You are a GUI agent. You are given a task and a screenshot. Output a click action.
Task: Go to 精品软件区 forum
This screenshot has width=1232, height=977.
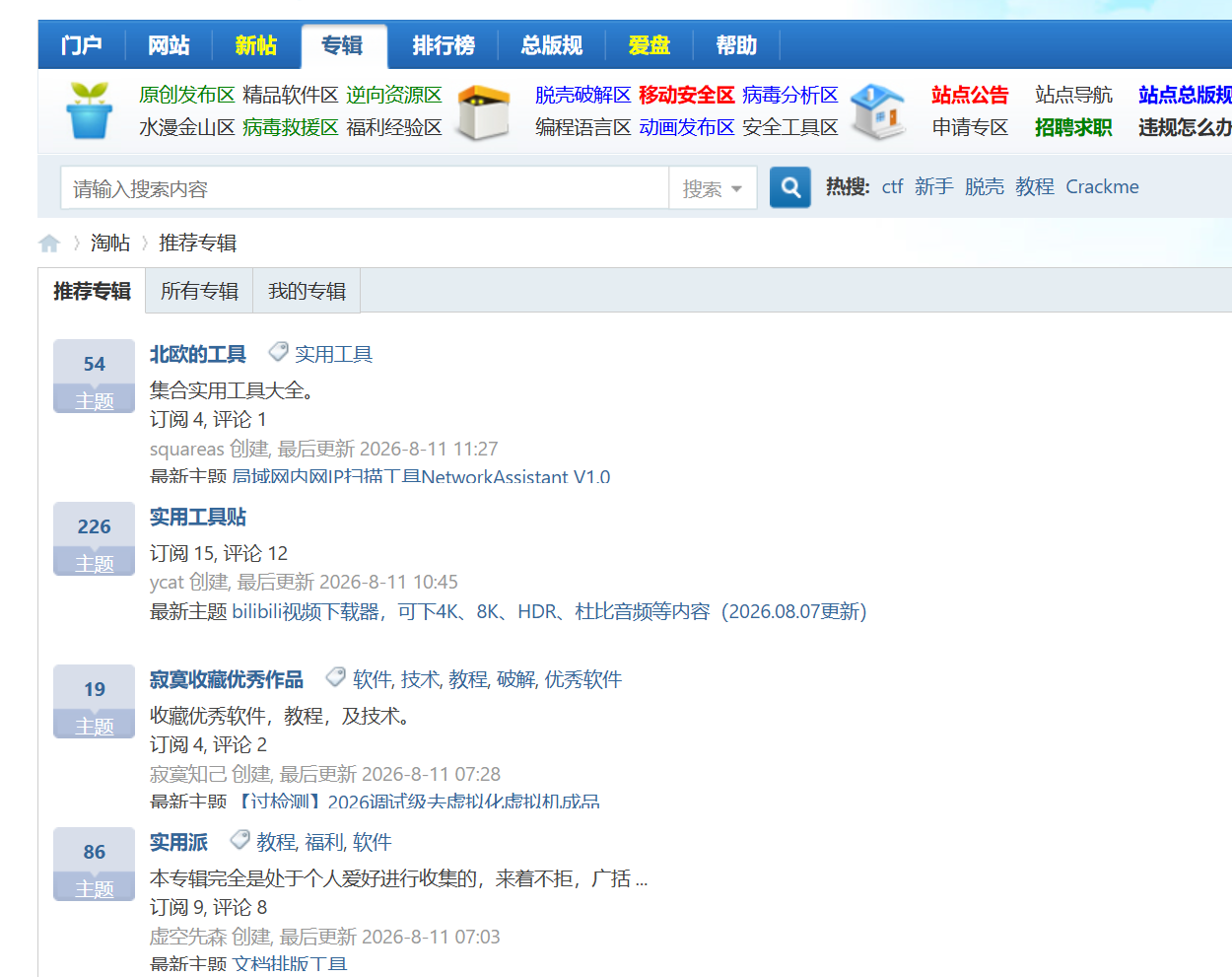pyautogui.click(x=291, y=95)
